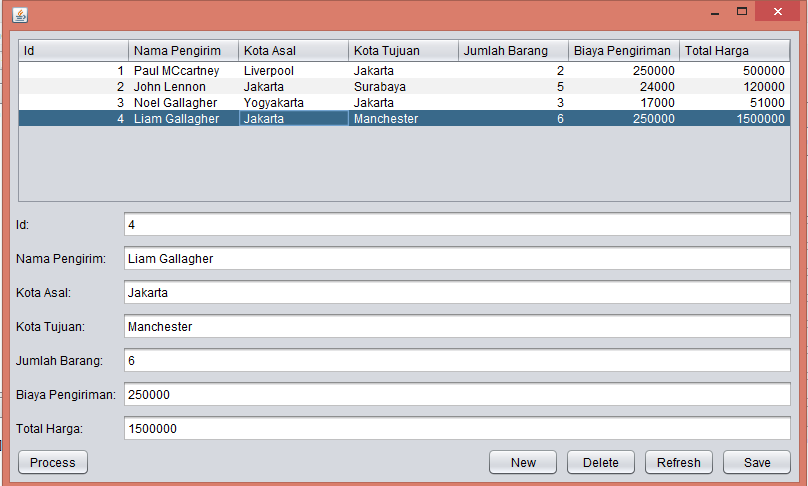Viewport: 808px width, 486px height.
Task: Focus the Kota Asal input field
Action: [x=457, y=292]
